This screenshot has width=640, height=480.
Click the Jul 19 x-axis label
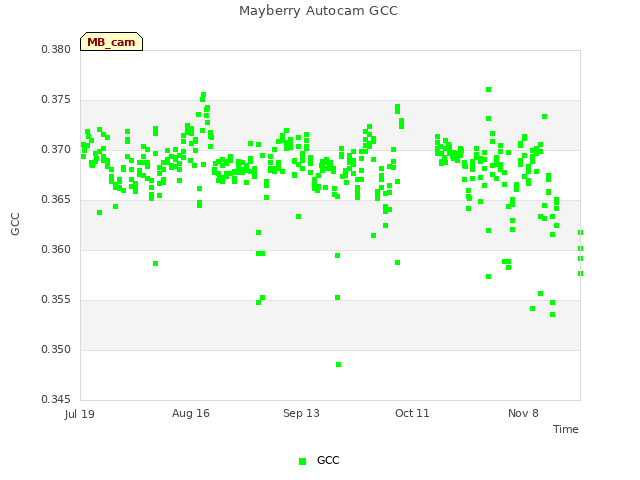(80, 414)
